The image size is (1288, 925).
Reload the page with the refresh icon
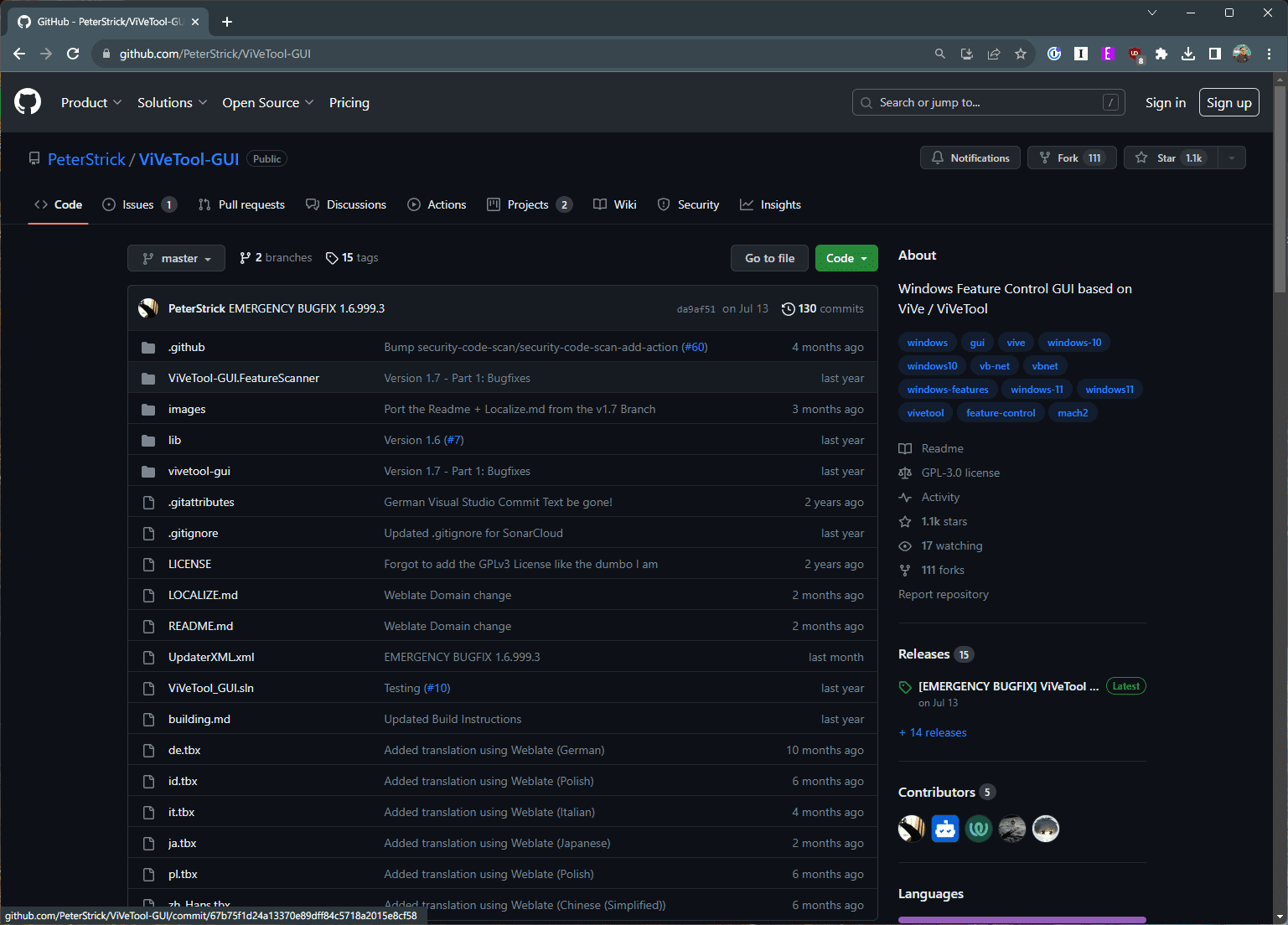tap(73, 54)
